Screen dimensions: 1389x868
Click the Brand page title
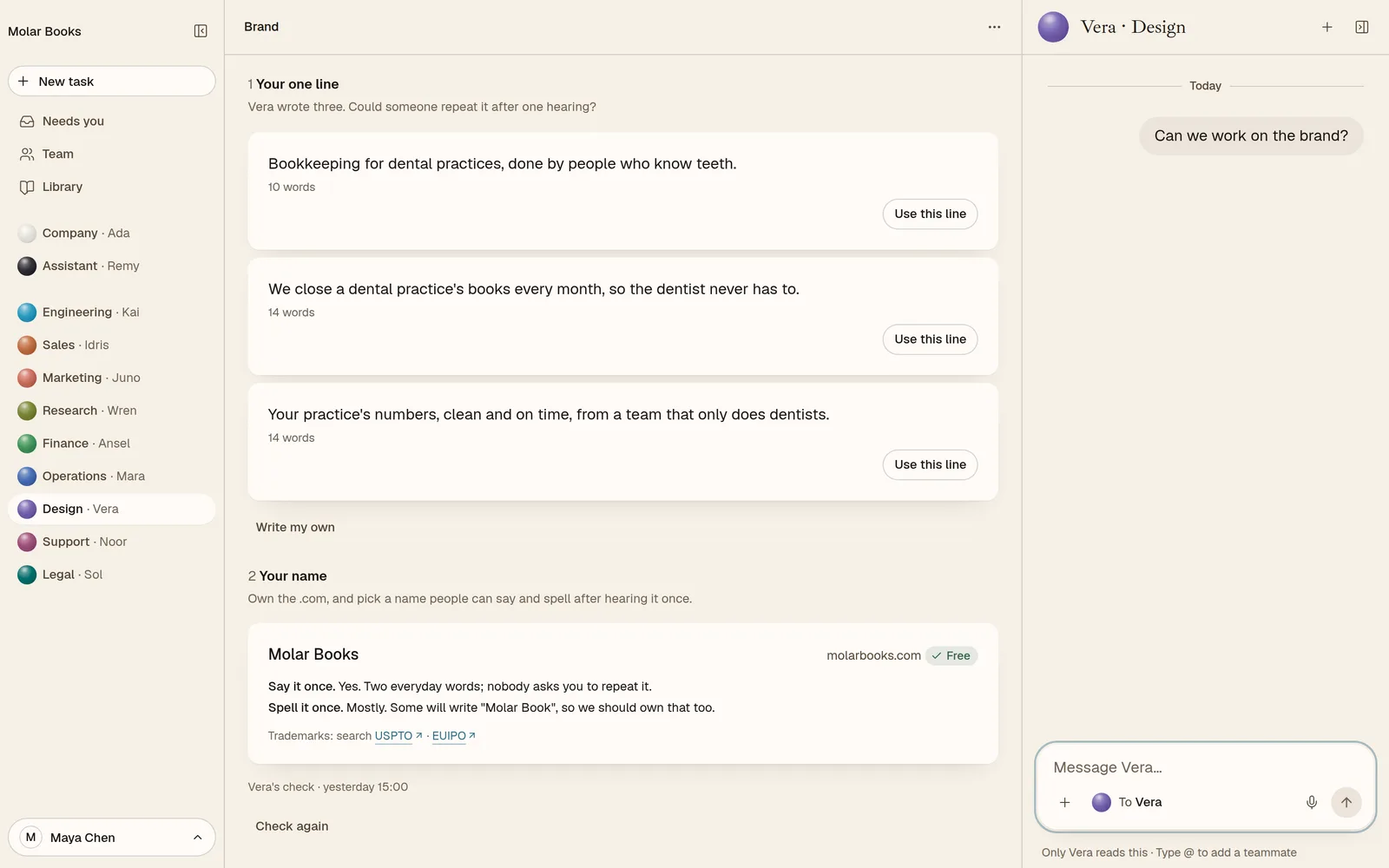pos(261,27)
